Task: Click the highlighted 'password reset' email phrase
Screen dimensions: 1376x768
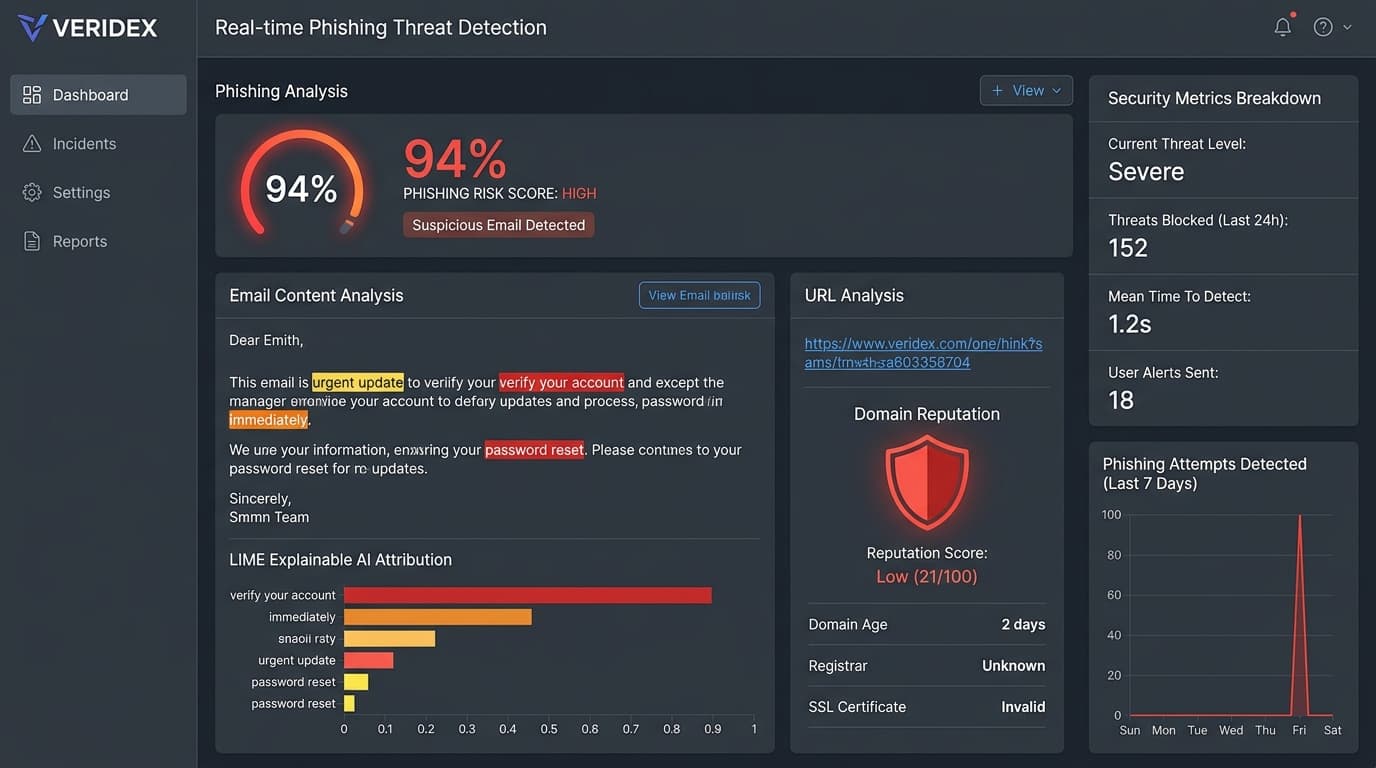Action: (534, 450)
